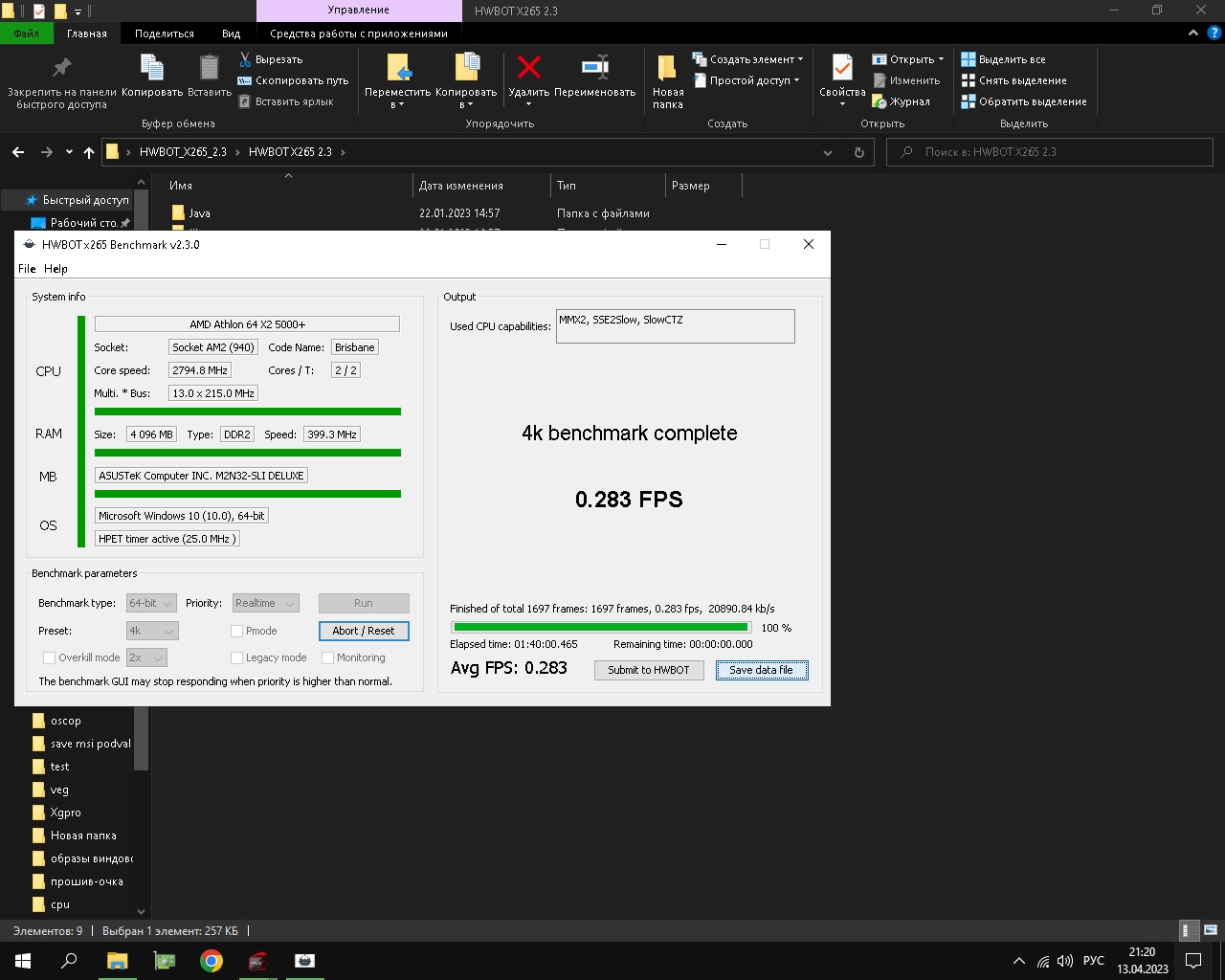
Task: Toggle the Legacy mode checkbox
Action: point(236,657)
